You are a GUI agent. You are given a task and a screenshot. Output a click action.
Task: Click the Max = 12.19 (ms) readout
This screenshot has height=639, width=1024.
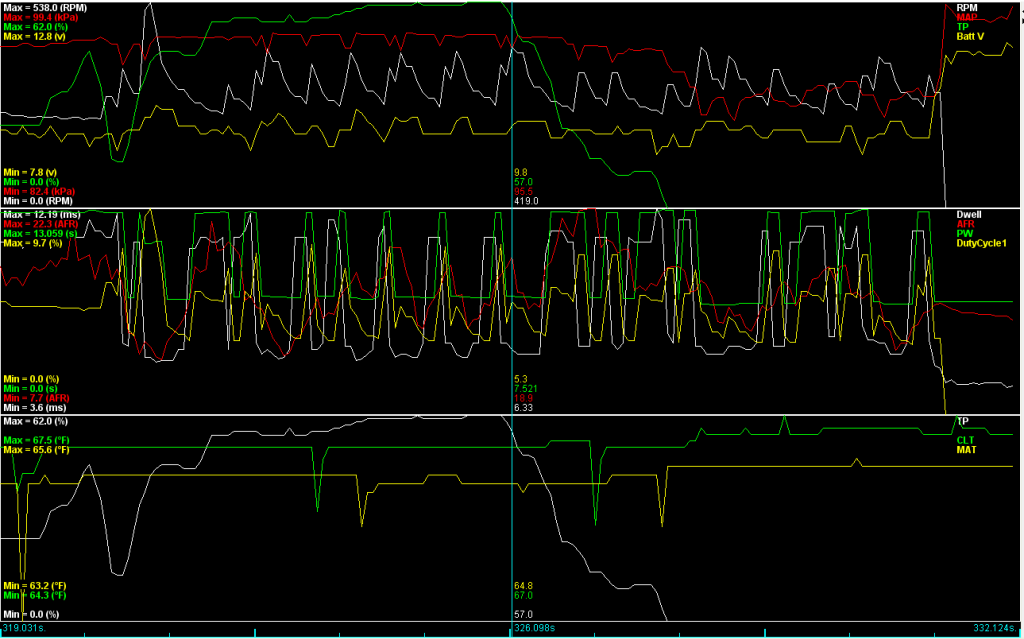tap(42, 214)
